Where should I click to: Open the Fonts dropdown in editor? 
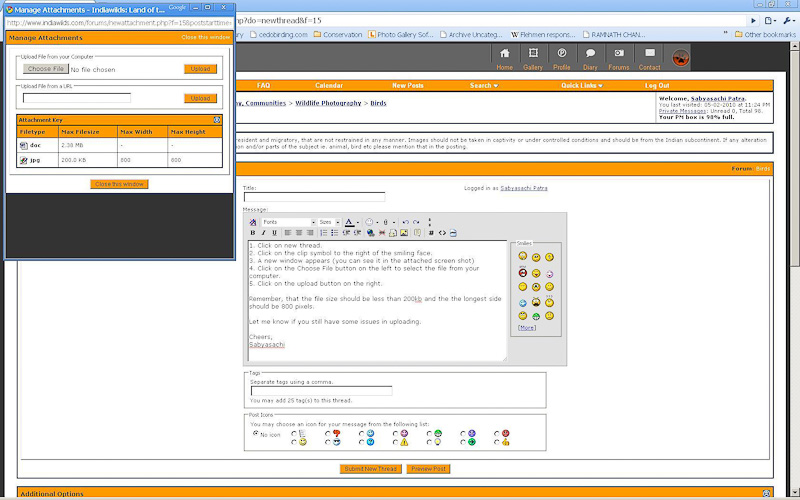[282, 222]
